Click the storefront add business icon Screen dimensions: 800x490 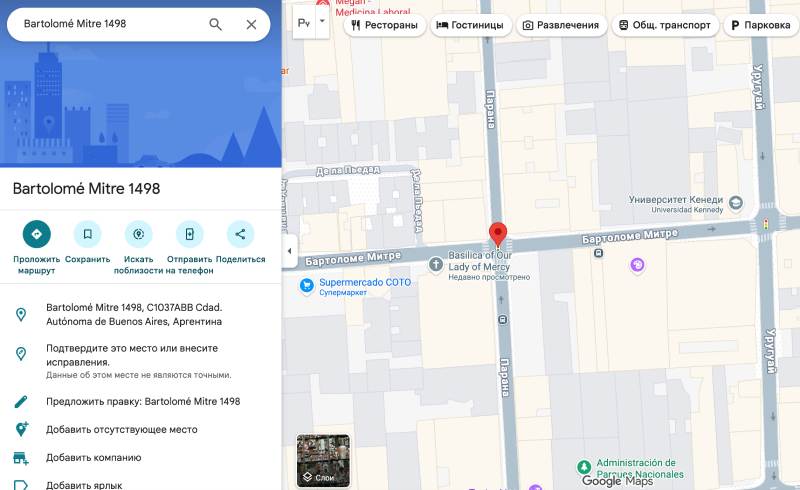tap(21, 458)
